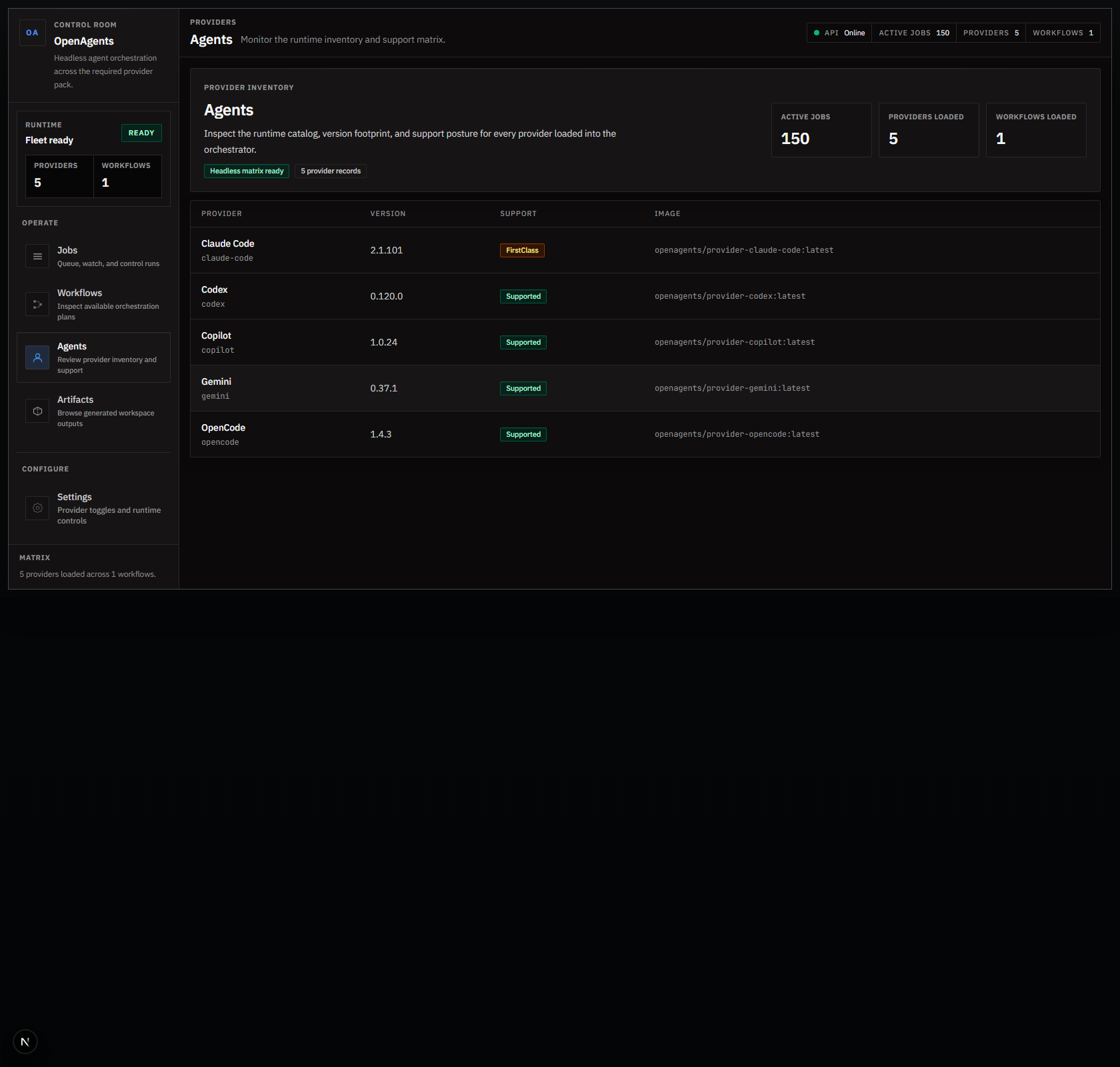Select the Agents person icon

pyautogui.click(x=37, y=357)
